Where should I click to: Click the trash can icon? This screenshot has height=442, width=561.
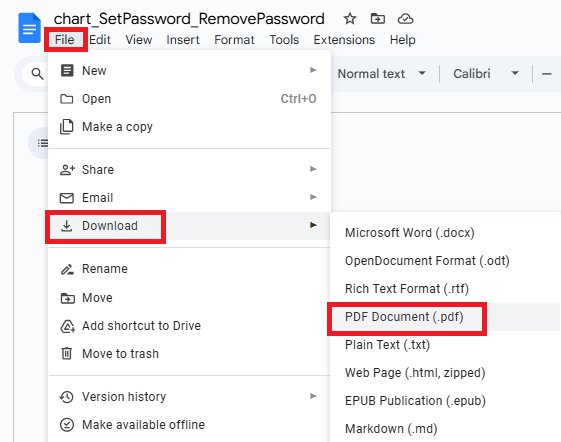67,354
